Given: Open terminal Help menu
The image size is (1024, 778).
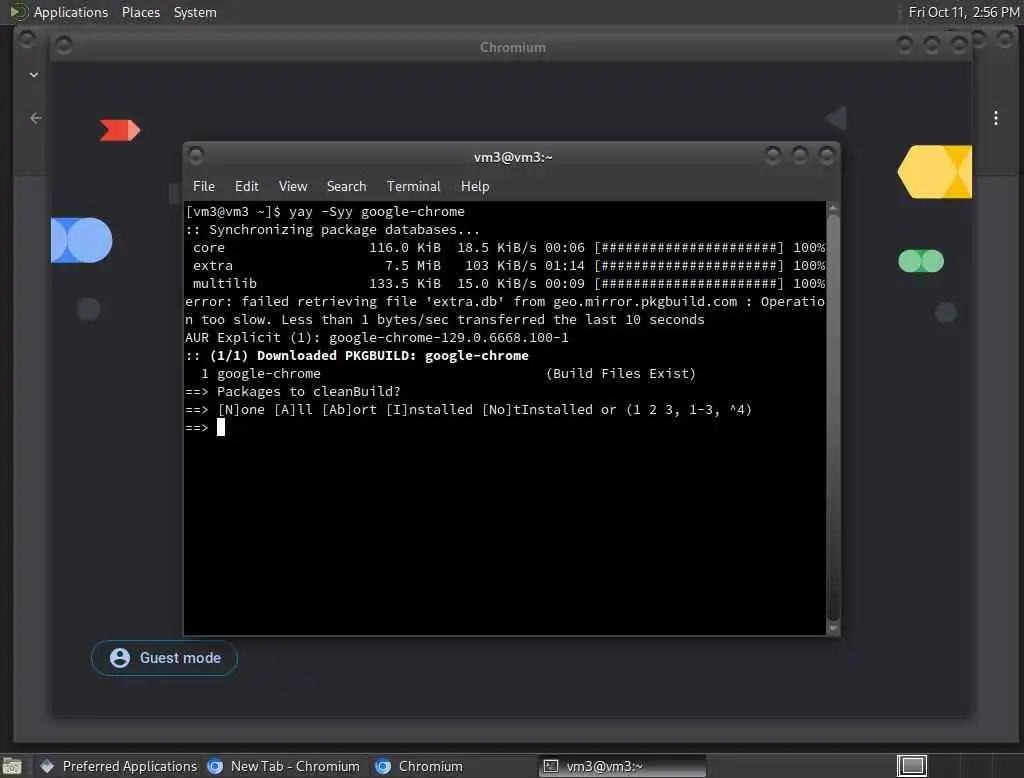Looking at the screenshot, I should click(x=475, y=186).
